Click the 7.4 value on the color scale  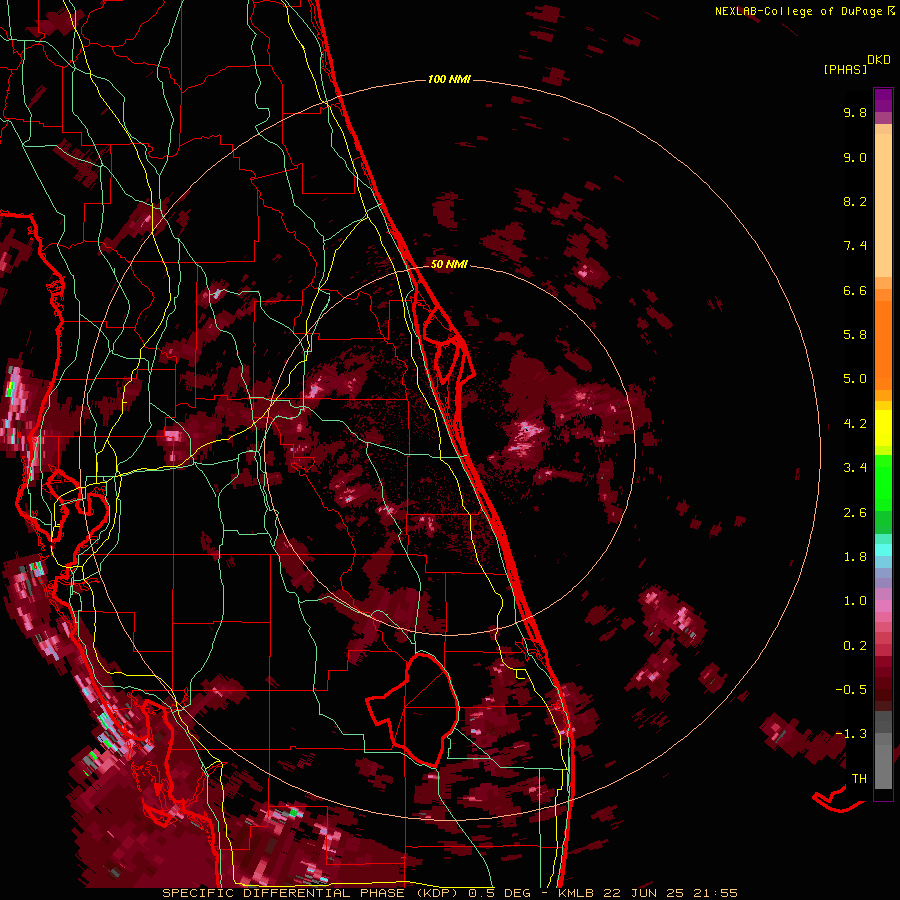point(855,246)
